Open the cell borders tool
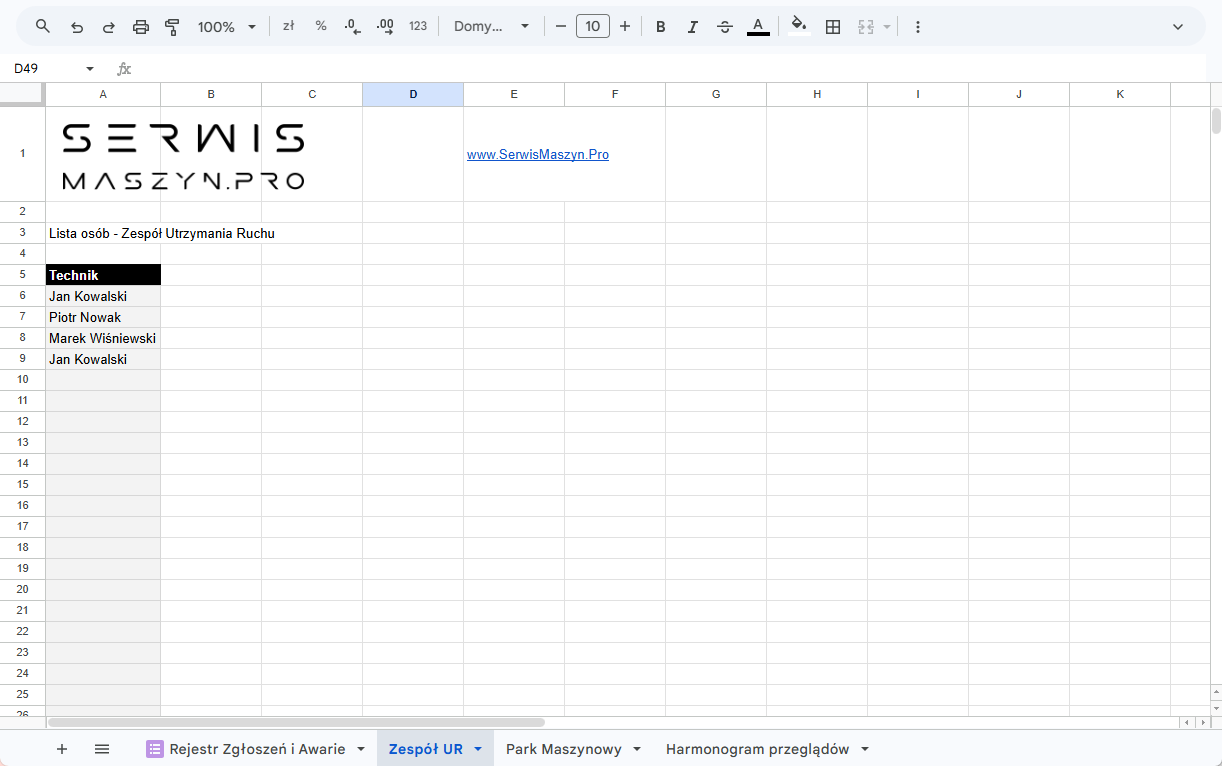The height and width of the screenshot is (766, 1222). pos(833,26)
